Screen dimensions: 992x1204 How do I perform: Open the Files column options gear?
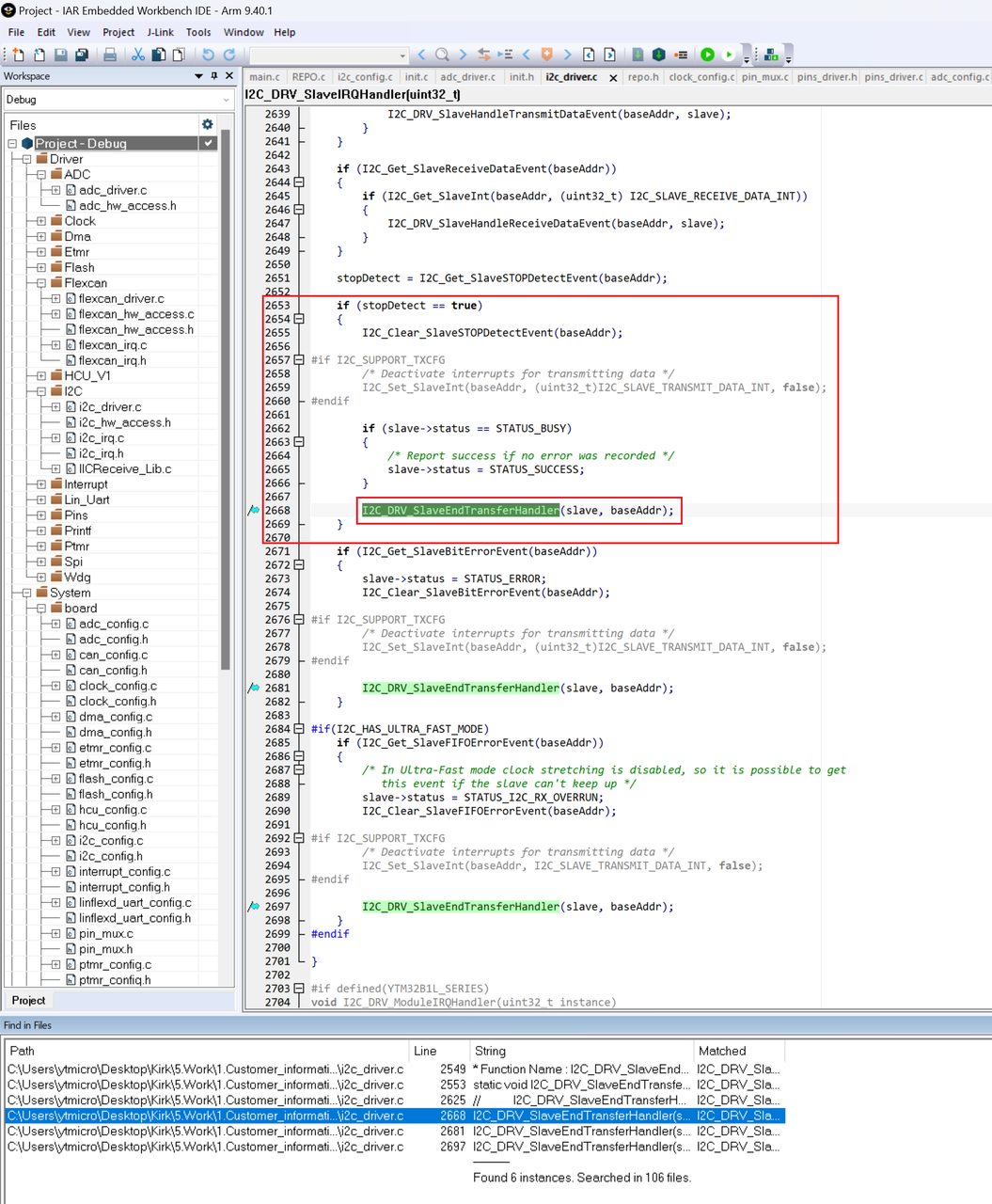[x=207, y=123]
